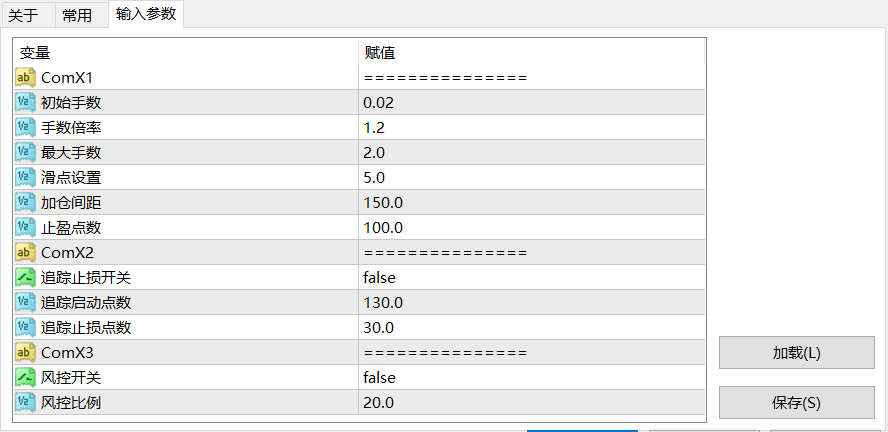
Task: Click the boolean icon beside 风控开关
Action: pyautogui.click(x=26, y=378)
